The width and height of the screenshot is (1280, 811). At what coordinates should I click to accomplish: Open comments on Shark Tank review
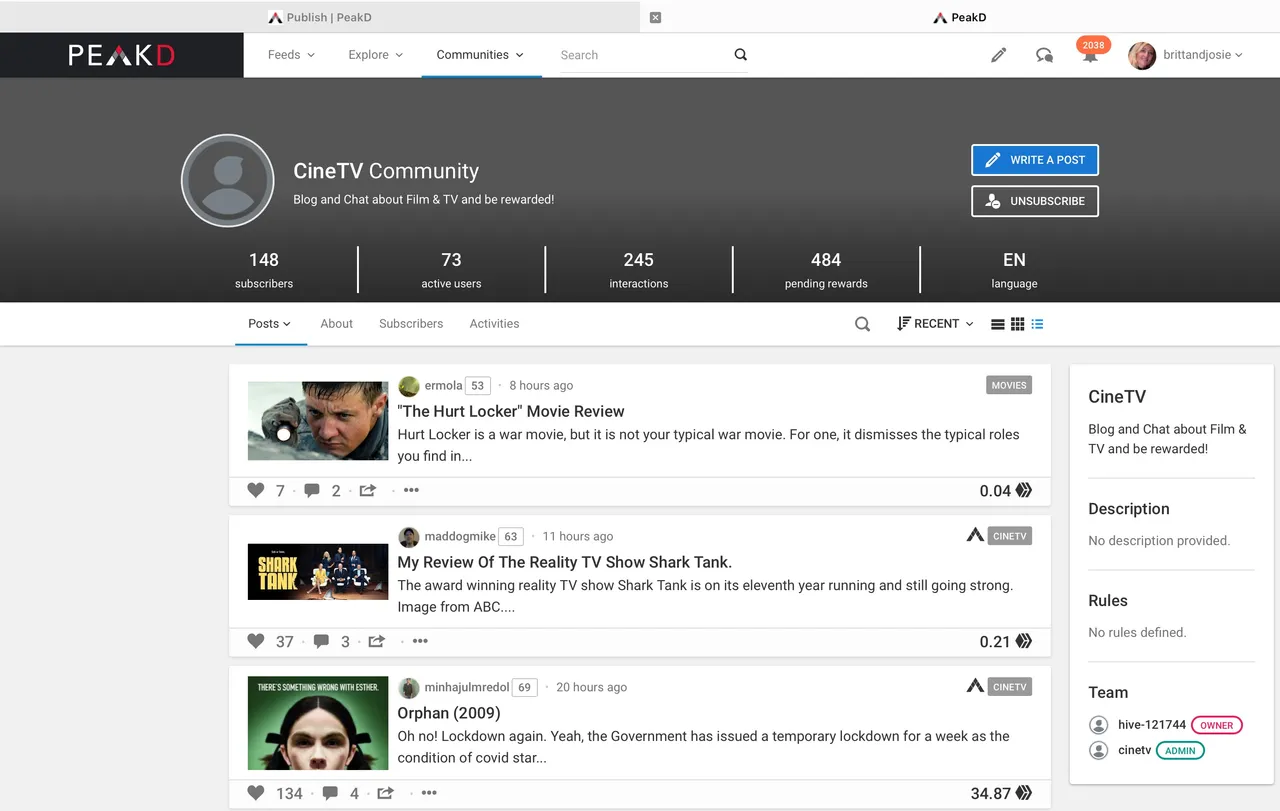tap(321, 641)
